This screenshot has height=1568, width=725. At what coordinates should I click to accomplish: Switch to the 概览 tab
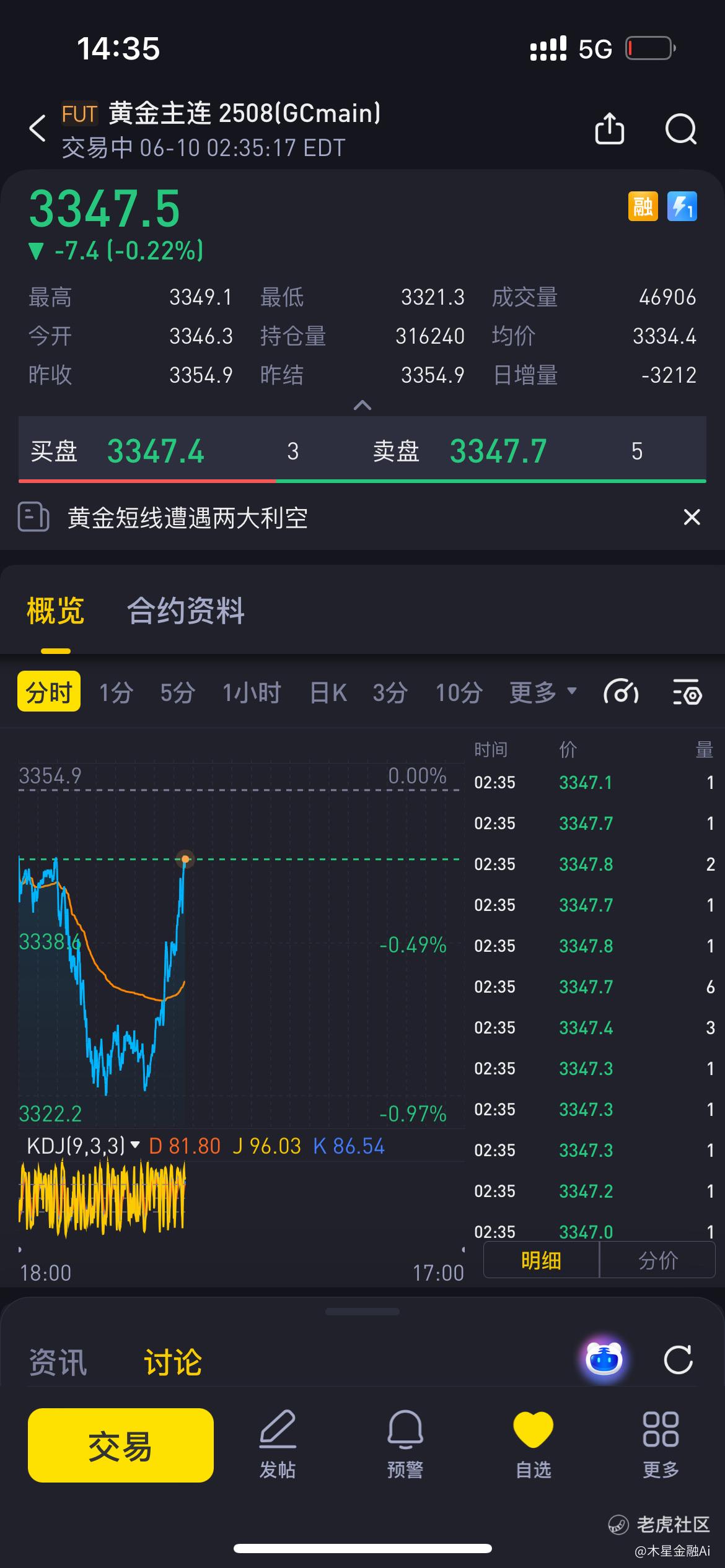(x=56, y=611)
